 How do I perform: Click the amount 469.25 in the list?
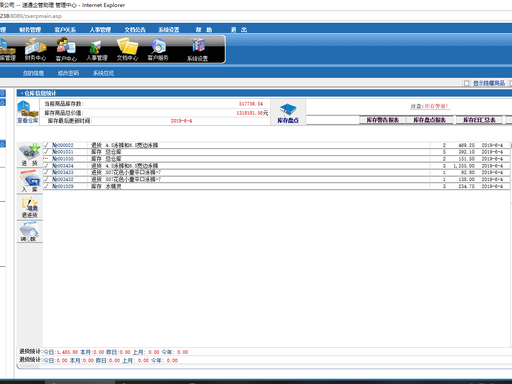pos(466,145)
